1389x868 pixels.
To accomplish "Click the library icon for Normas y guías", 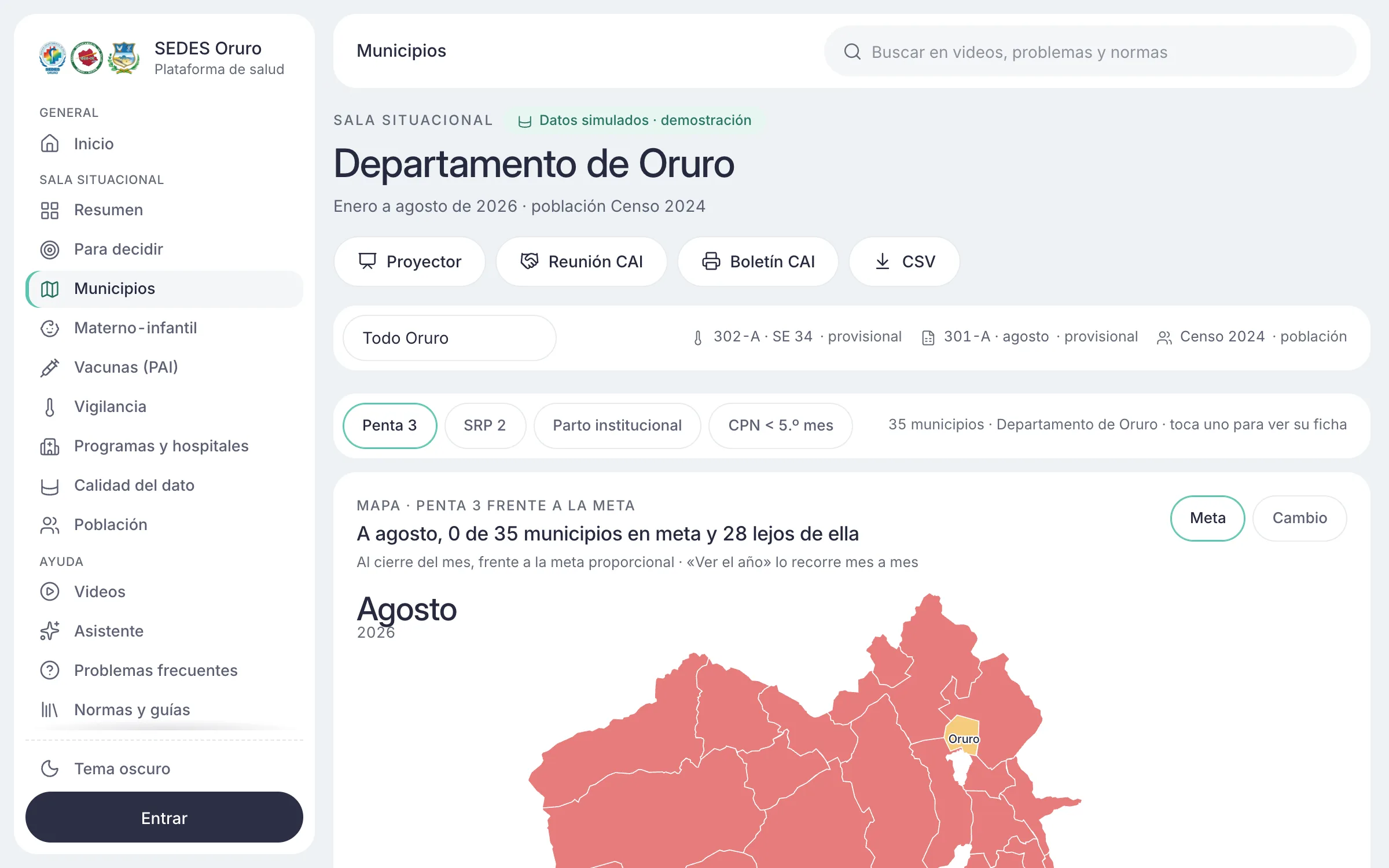I will coord(50,709).
